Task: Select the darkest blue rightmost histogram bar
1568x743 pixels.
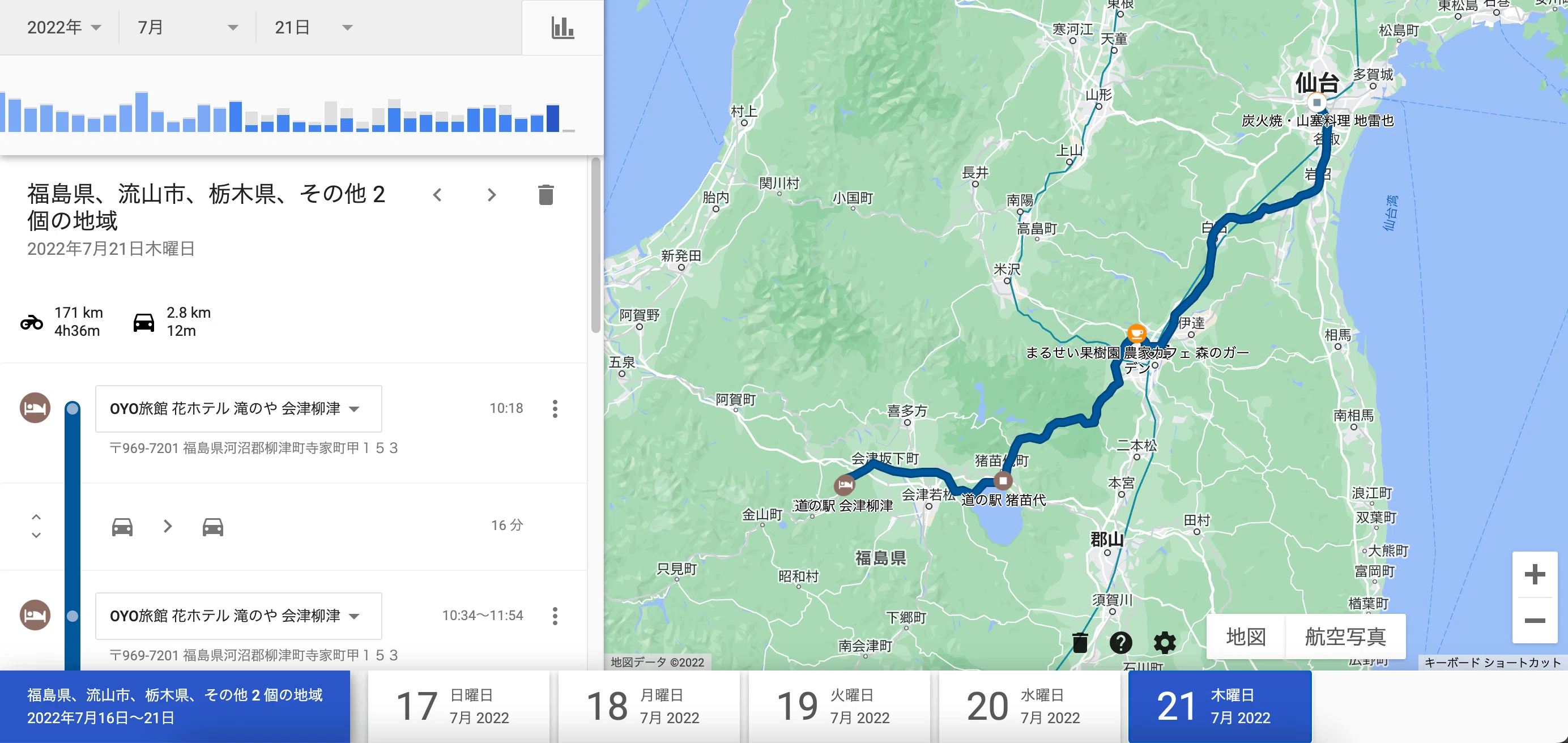Action: (553, 118)
